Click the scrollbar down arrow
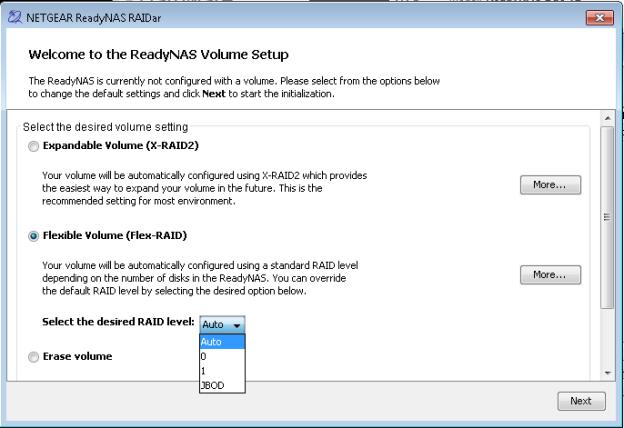The height and width of the screenshot is (428, 624). 607,373
